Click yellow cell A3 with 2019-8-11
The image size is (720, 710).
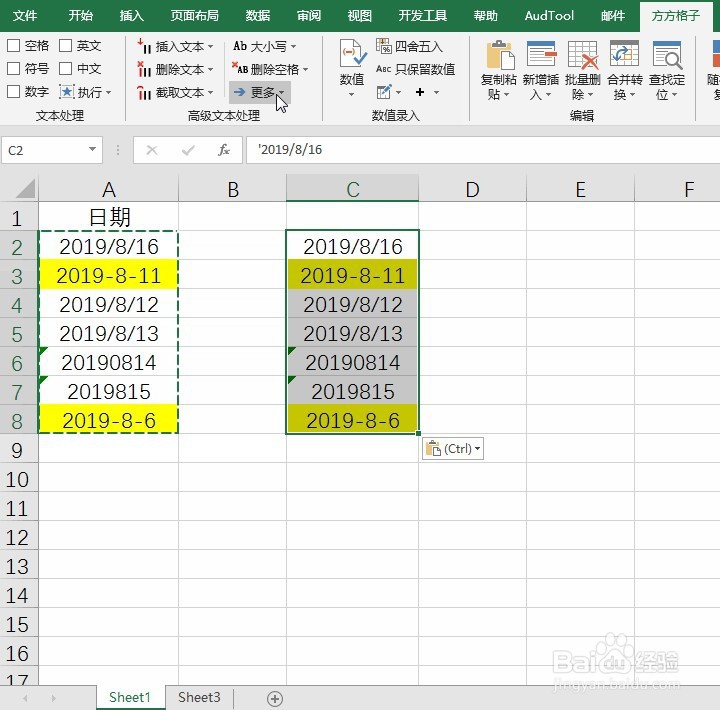[109, 275]
